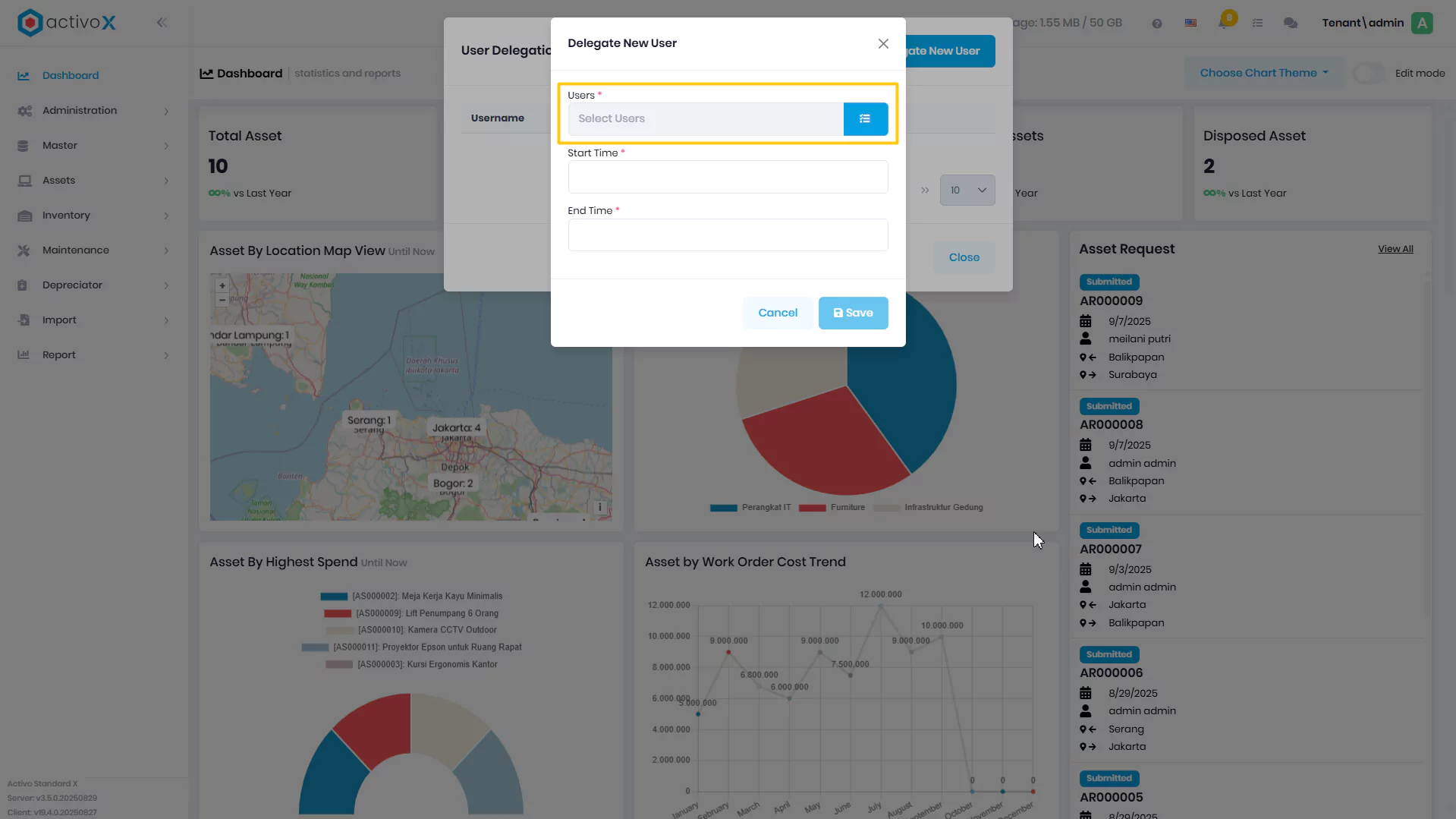Save the new user delegation
Viewport: 1456px width, 819px height.
(853, 313)
